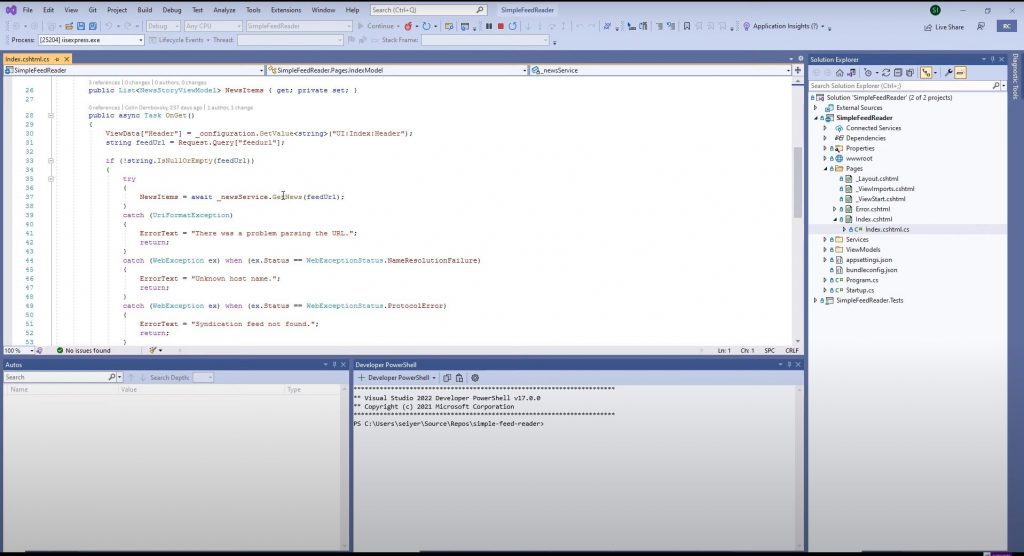Click the main Search (Ctrl+Q) box

click(x=428, y=10)
